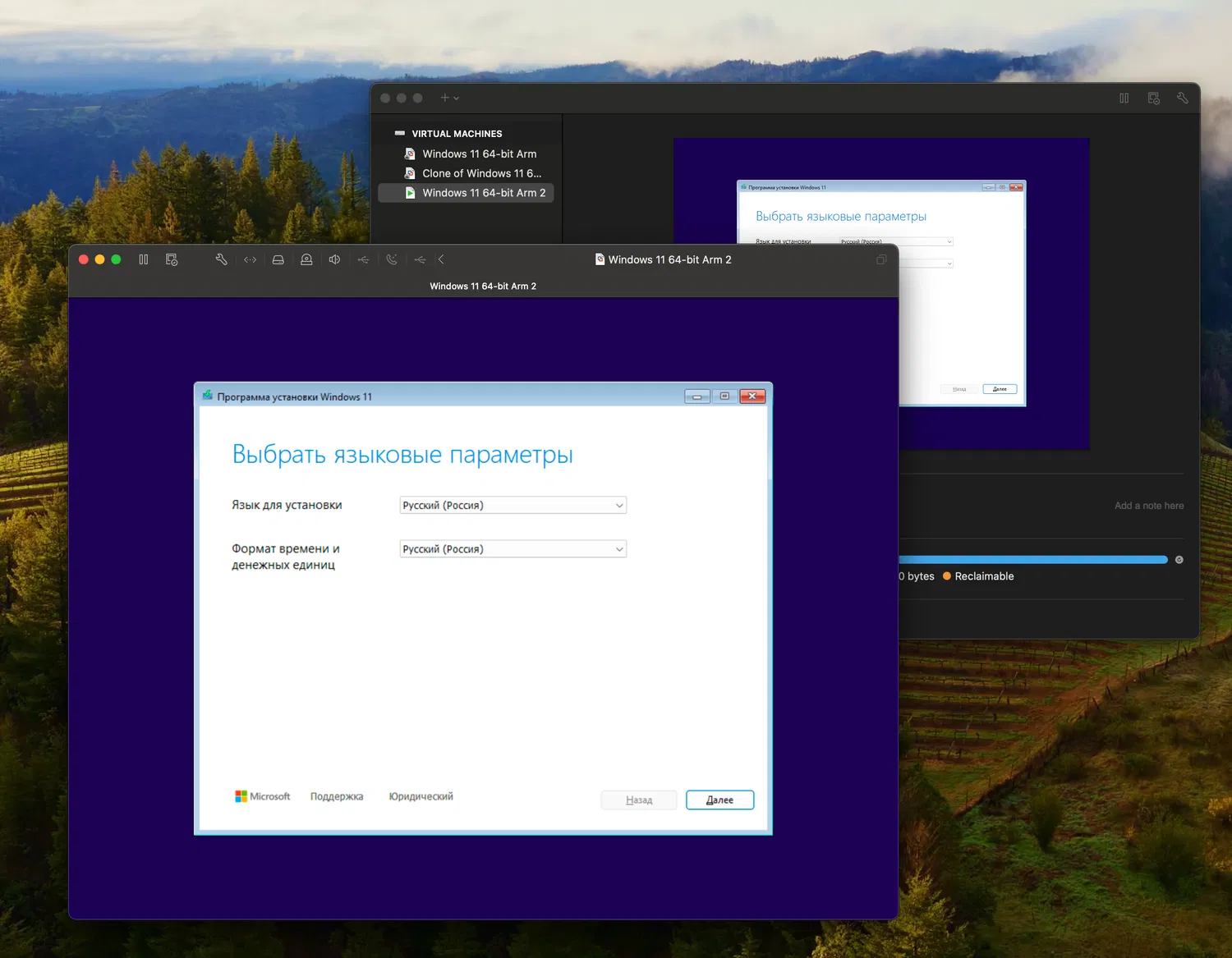This screenshot has height=958, width=1232.
Task: Open the snapshots icon in the Library window
Action: pos(1154,98)
